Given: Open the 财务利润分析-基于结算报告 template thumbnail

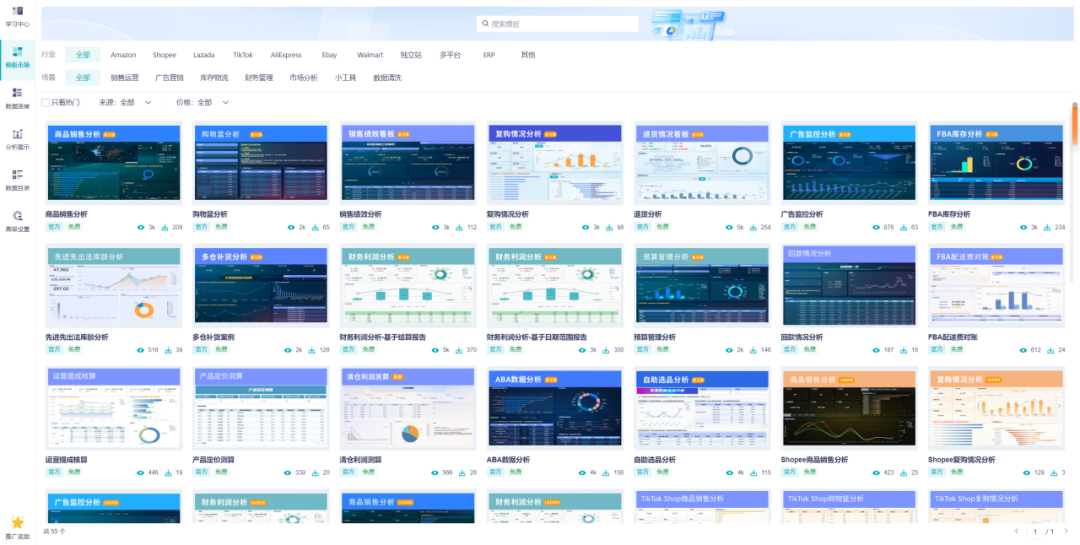Looking at the screenshot, I should 408,286.
